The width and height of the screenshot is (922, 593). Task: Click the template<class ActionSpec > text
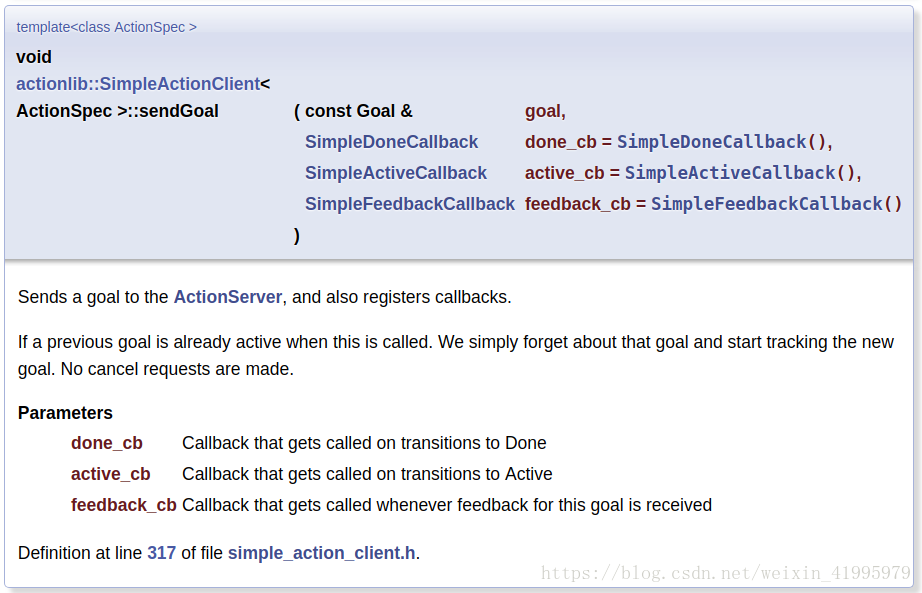click(106, 27)
